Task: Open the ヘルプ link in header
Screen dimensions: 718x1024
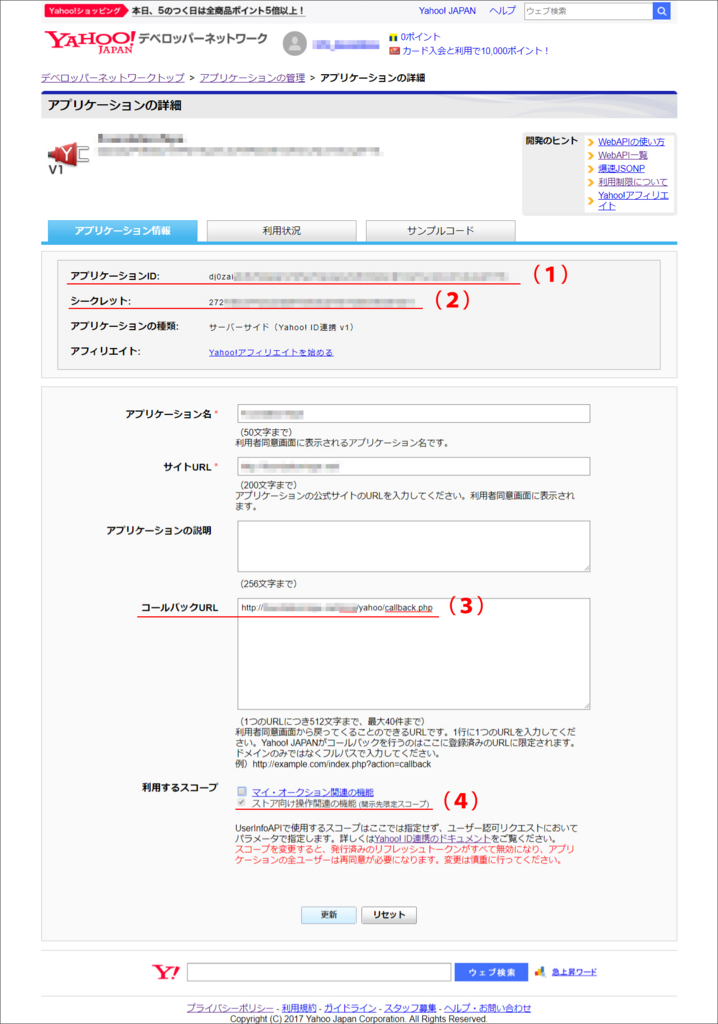Action: [x=502, y=11]
